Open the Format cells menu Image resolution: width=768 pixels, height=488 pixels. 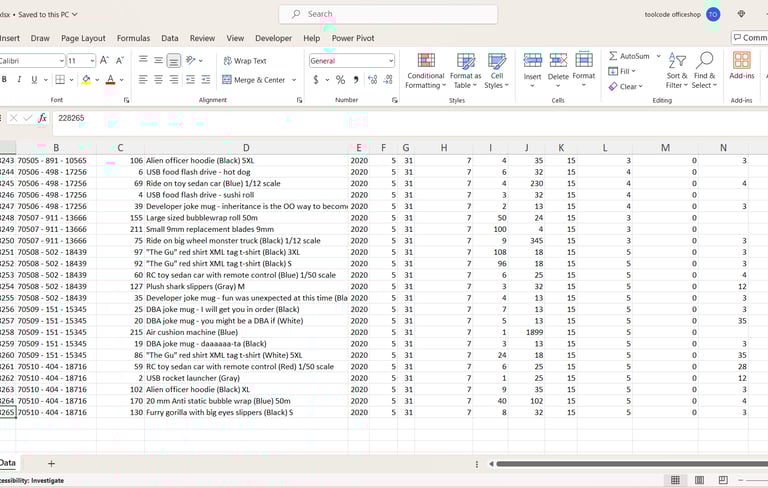pyautogui.click(x=583, y=70)
